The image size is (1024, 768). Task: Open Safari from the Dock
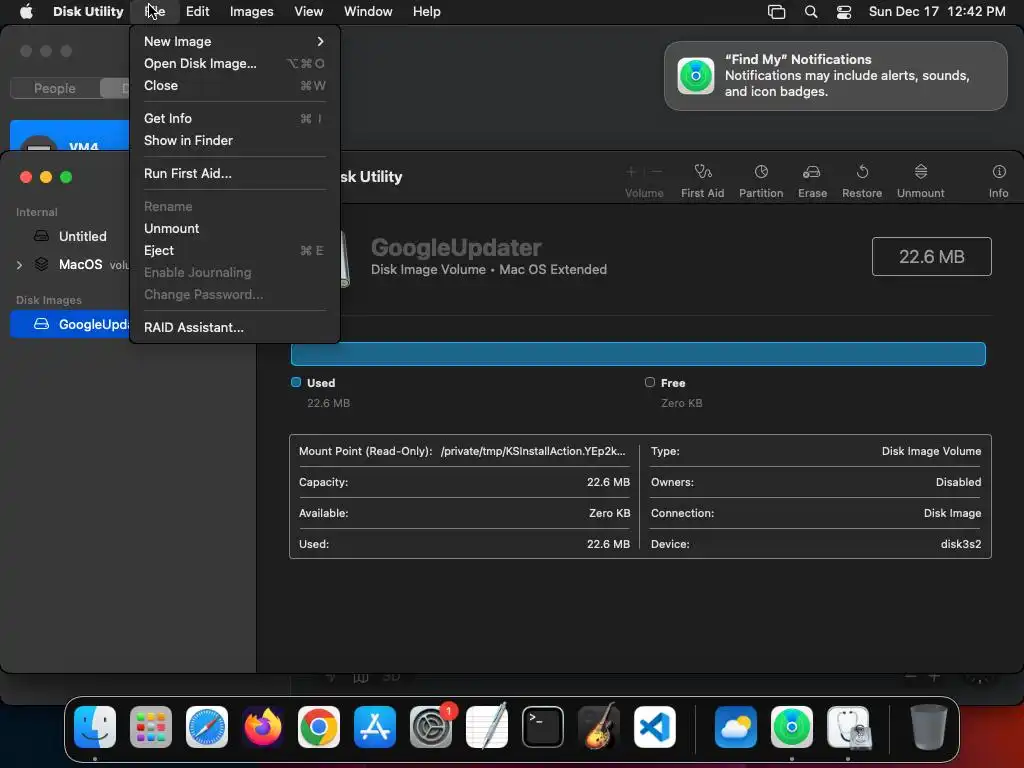point(207,727)
